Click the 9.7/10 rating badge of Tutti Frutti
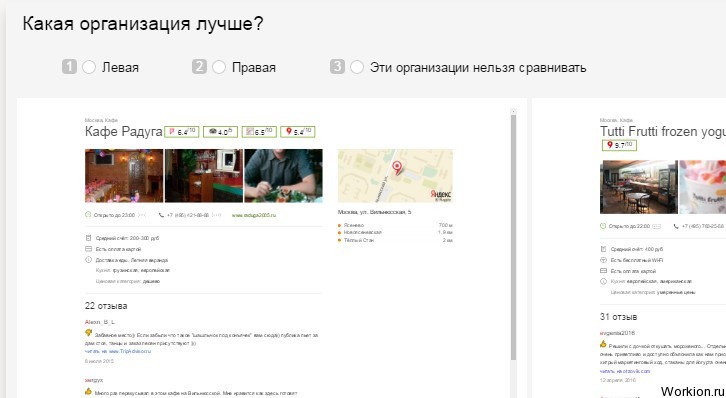 620,145
